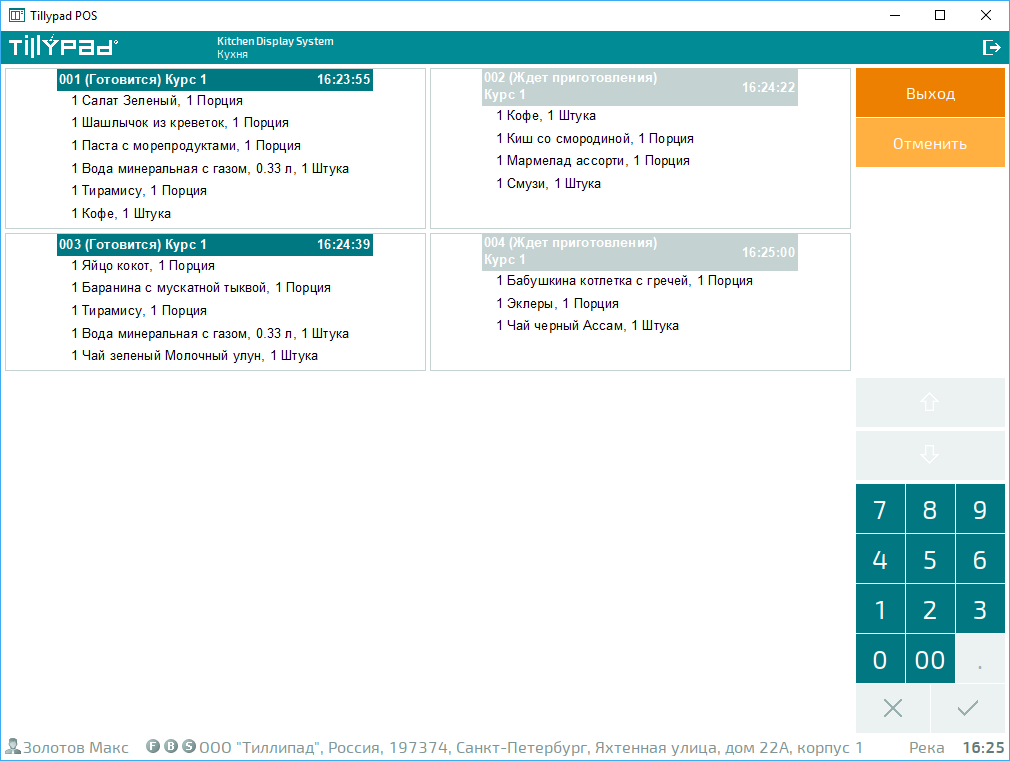
Task: Choose order 004 header bar
Action: point(639,252)
